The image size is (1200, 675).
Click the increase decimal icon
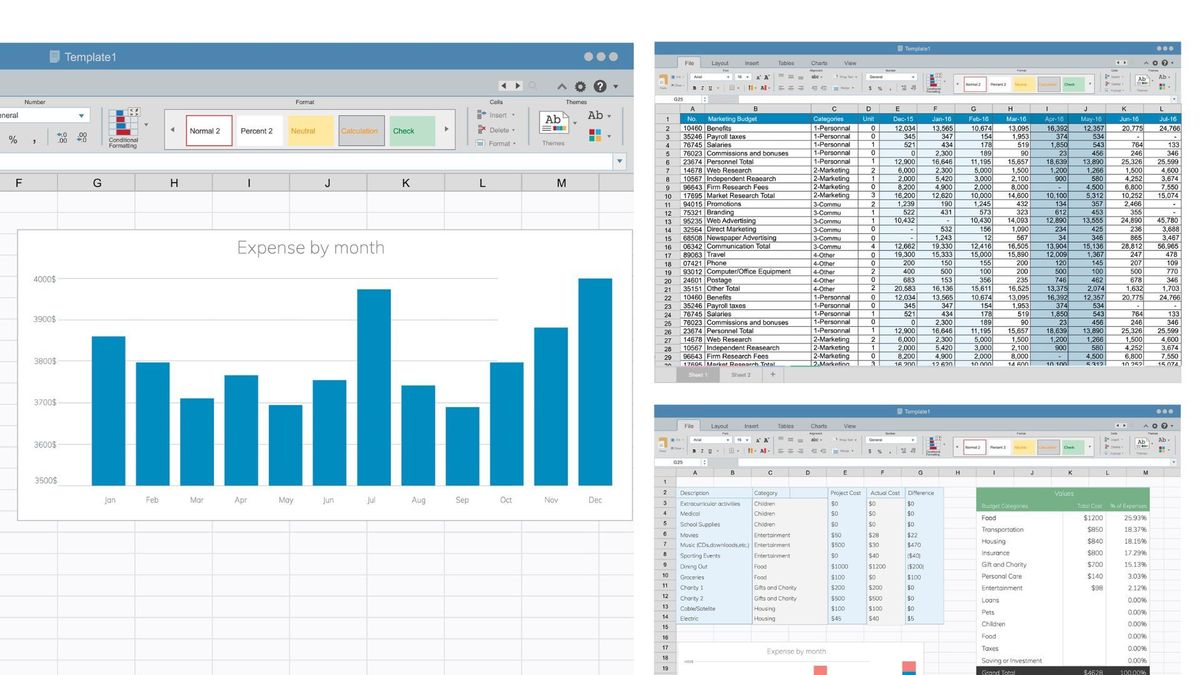[62, 139]
